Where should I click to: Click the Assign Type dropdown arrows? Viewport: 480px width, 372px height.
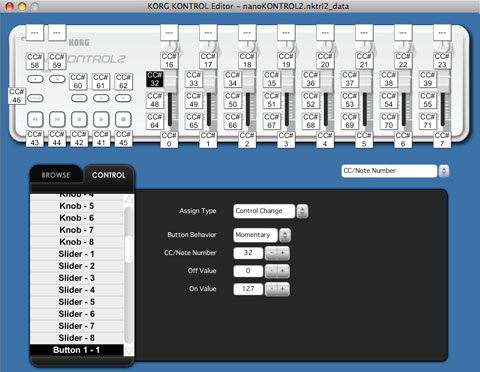[302, 211]
